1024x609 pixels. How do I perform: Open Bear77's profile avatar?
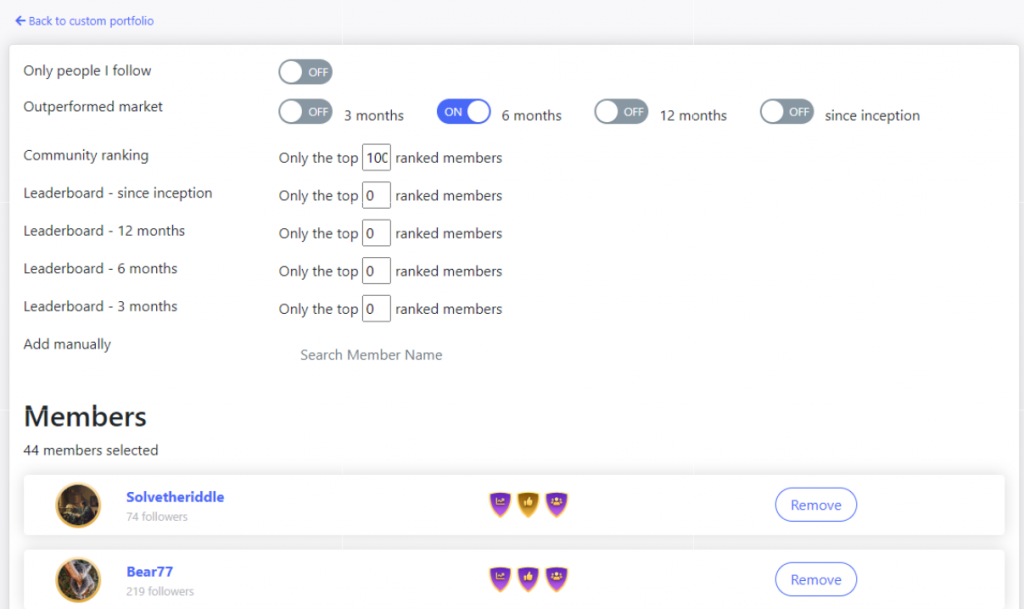(x=78, y=580)
